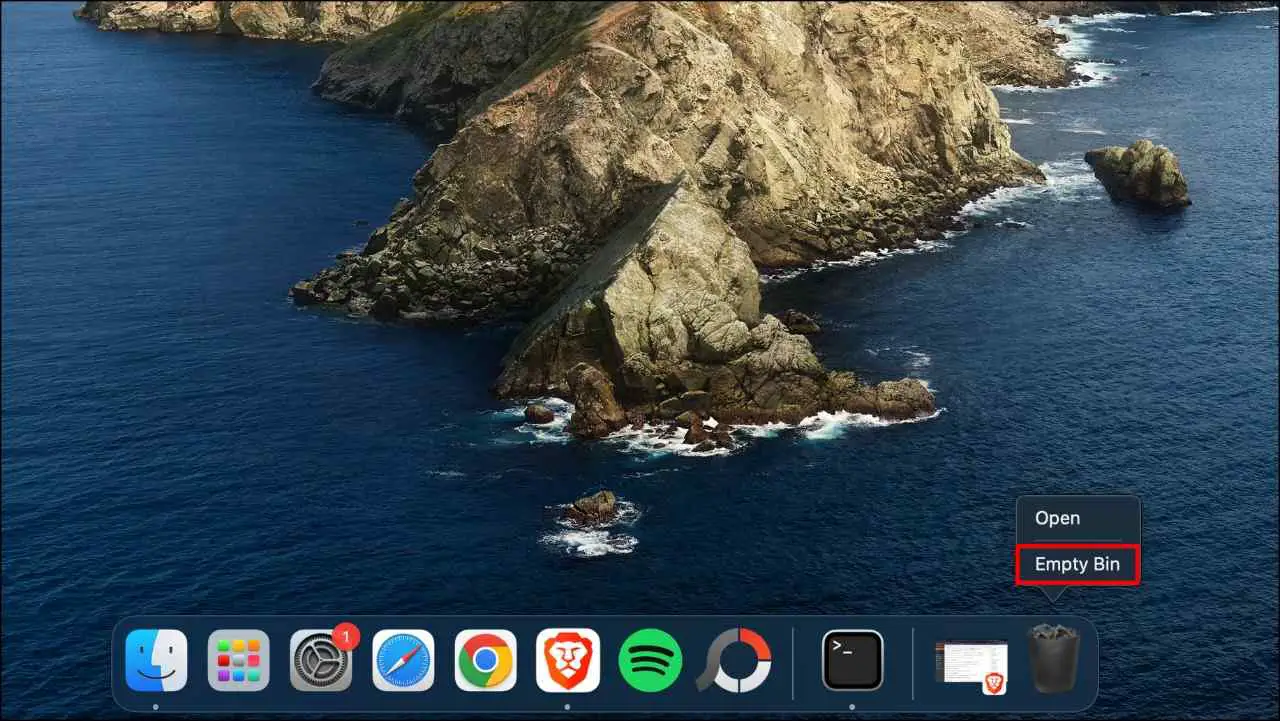Launch Safari from the Dock
1280x721 pixels.
[x=404, y=660]
